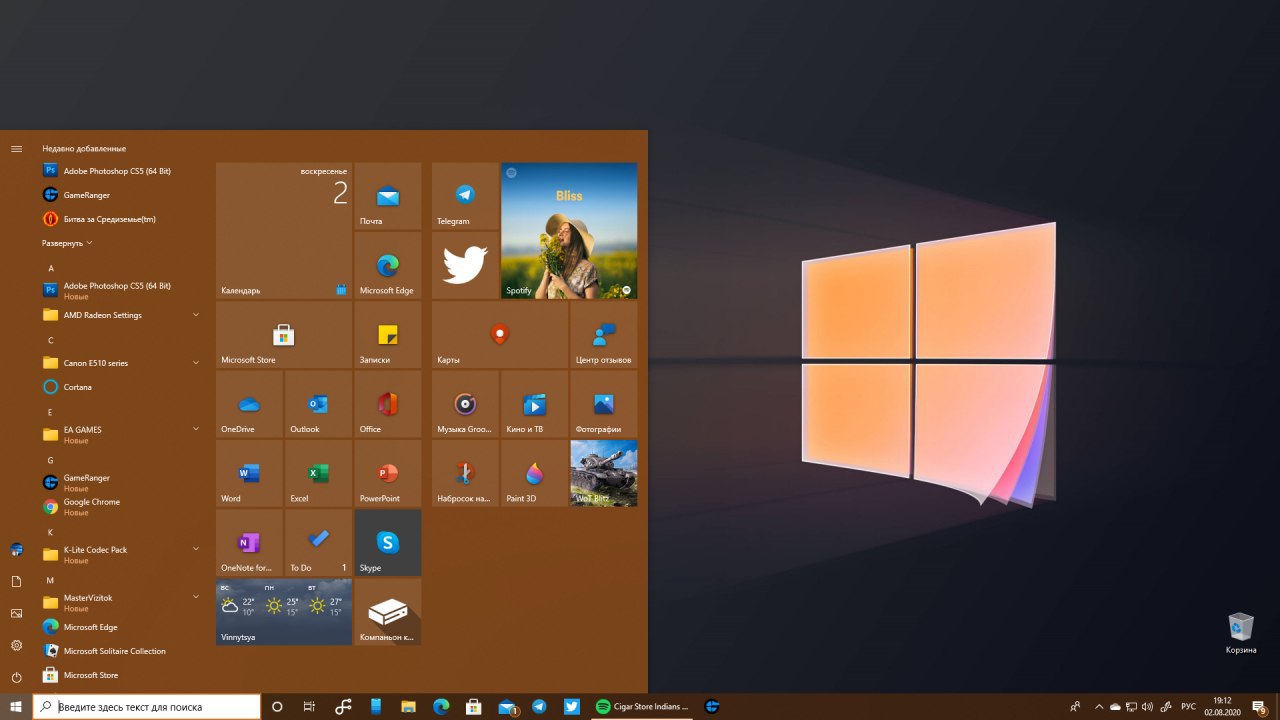Open the notification center icon
Image resolution: width=1280 pixels, height=720 pixels.
1259,707
